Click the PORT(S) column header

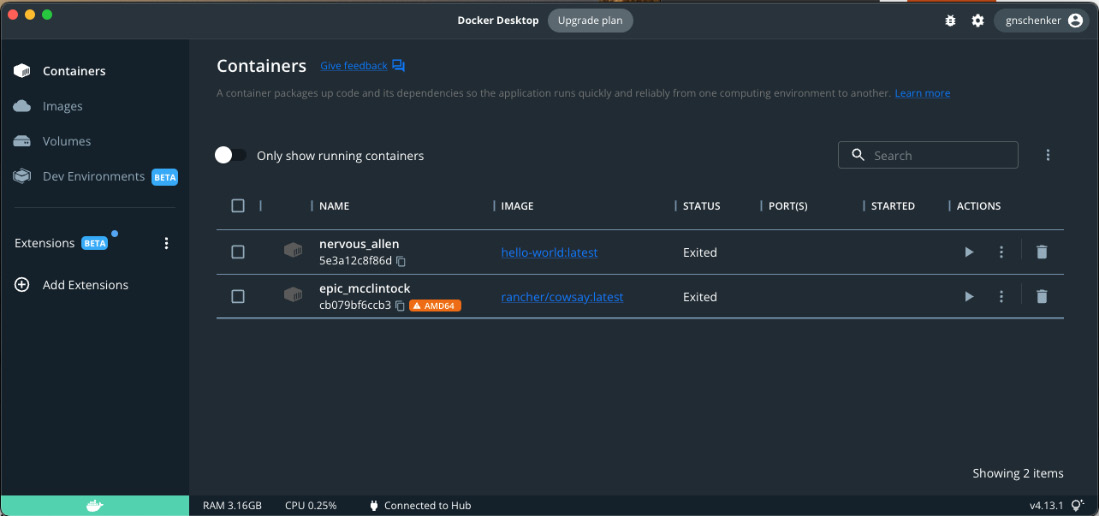(x=788, y=206)
